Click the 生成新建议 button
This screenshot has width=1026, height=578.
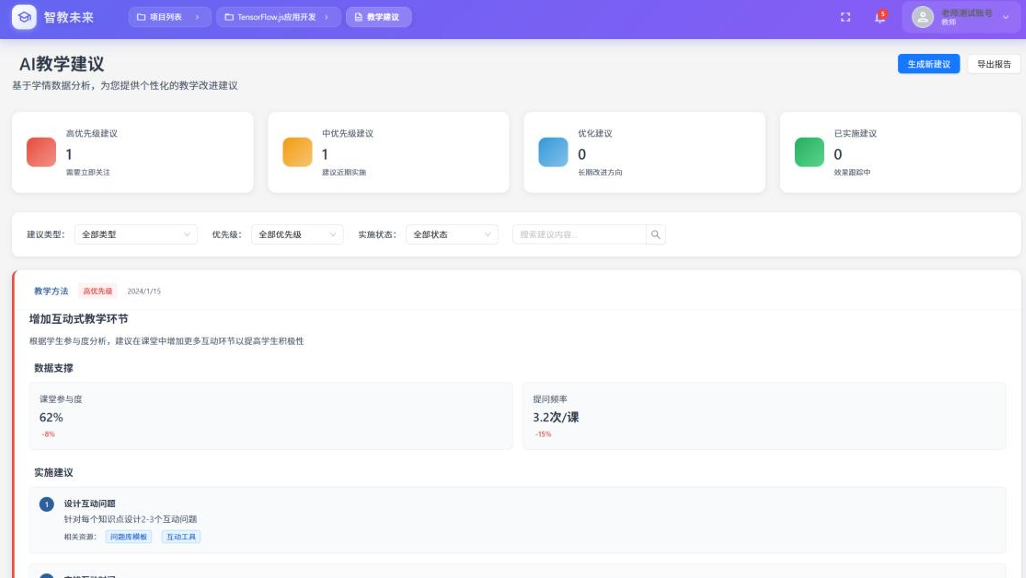point(929,64)
